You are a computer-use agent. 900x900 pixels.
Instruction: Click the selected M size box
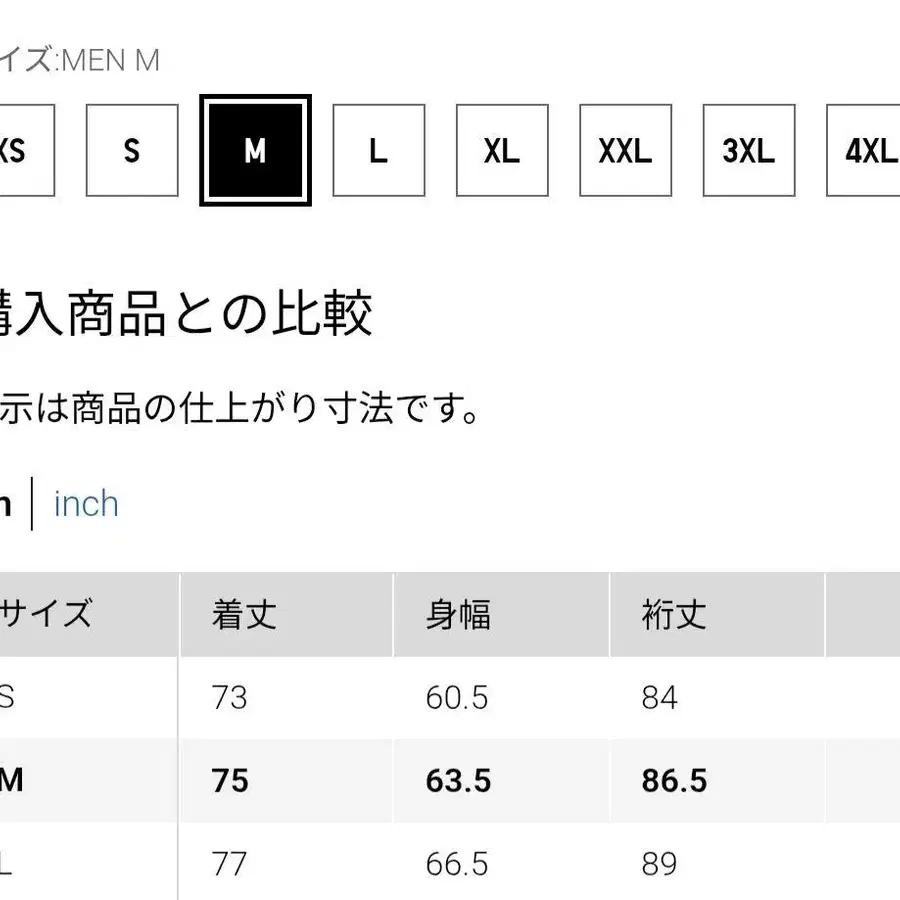[x=255, y=151]
